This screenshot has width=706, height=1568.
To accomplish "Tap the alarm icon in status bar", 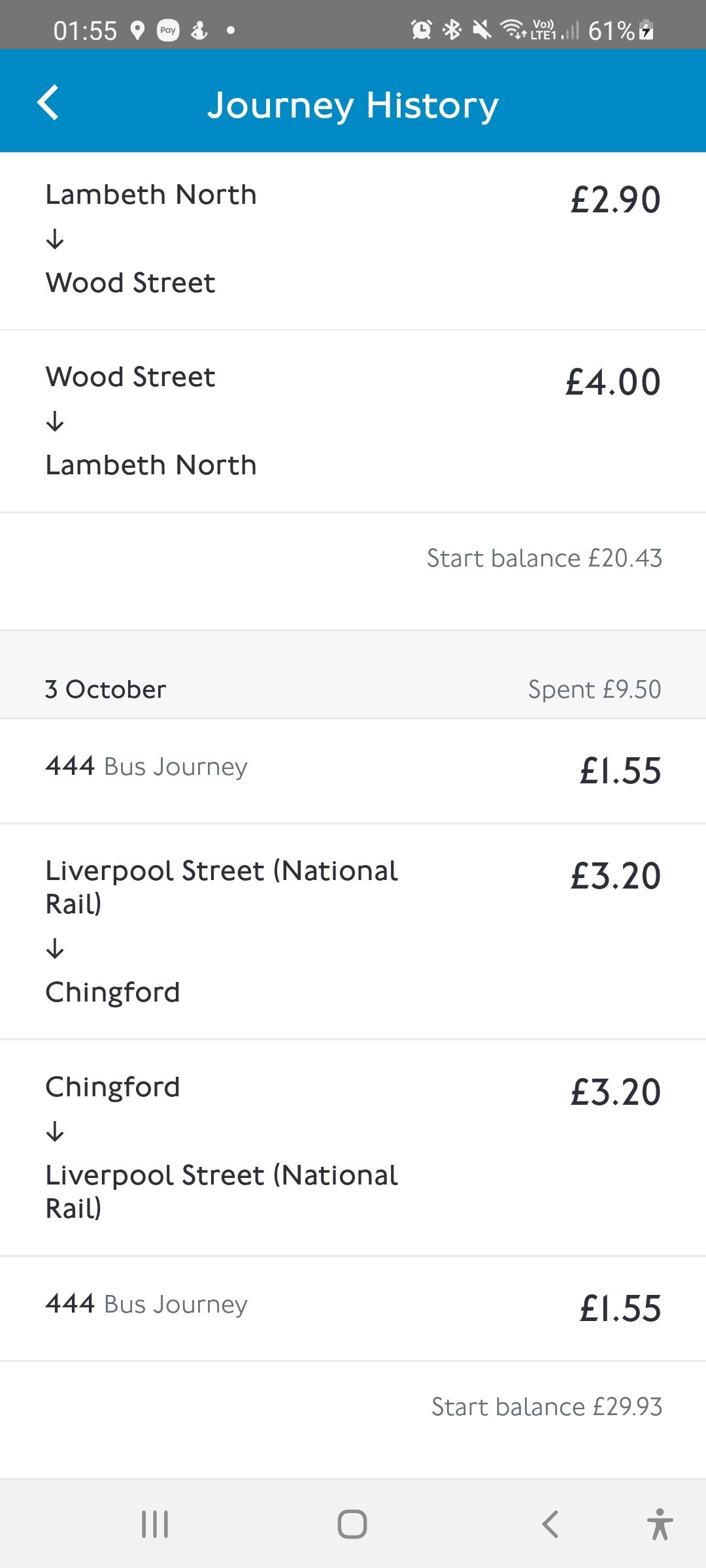I will click(421, 30).
